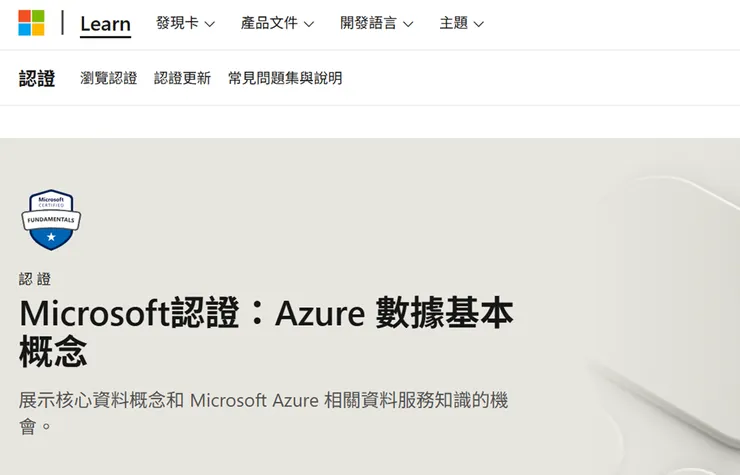Open 常見問題集與說明

click(285, 78)
